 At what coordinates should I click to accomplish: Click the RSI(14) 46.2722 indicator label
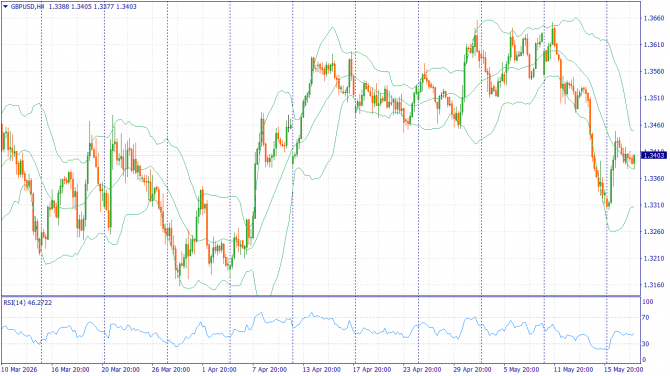[28, 303]
